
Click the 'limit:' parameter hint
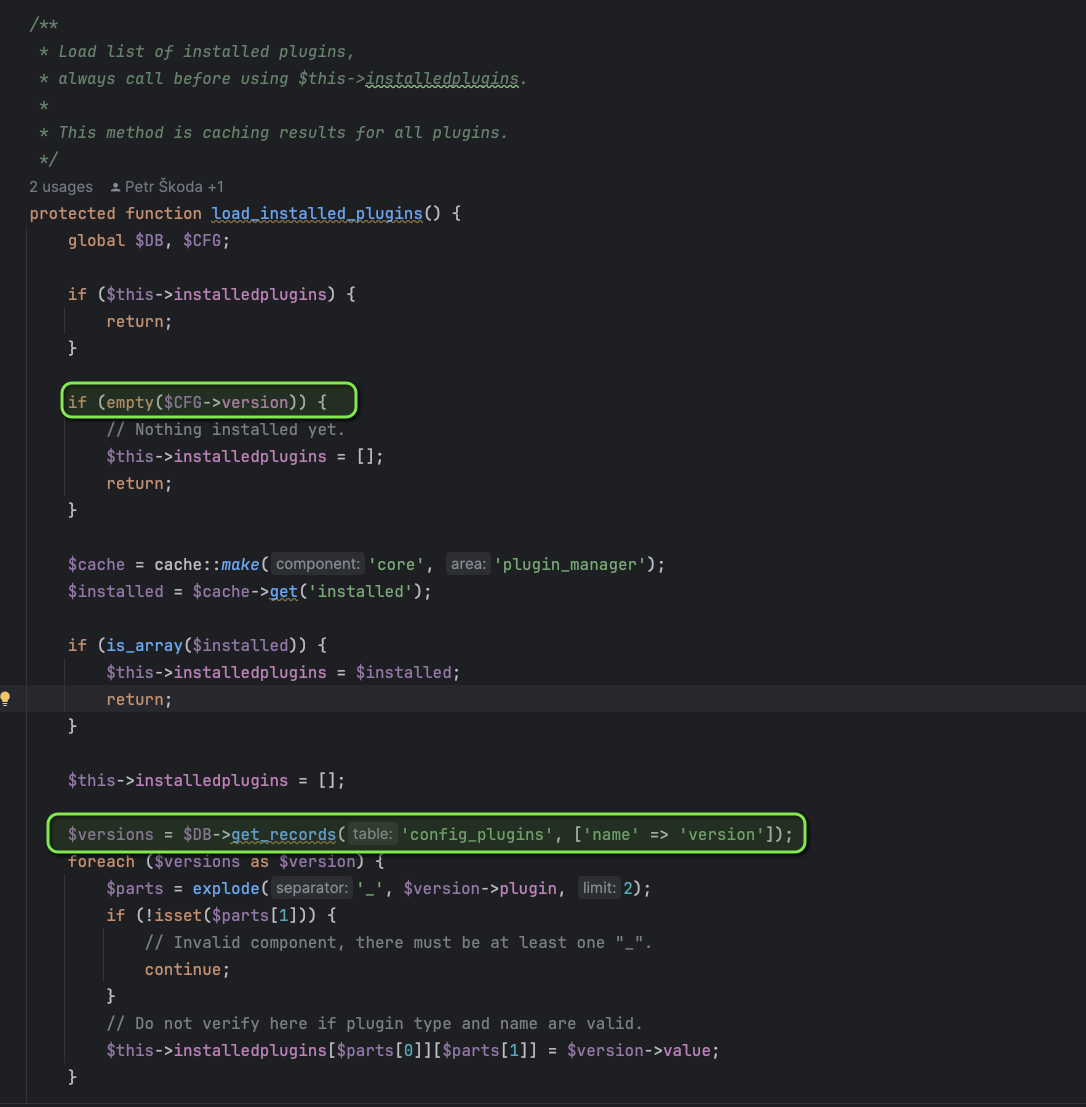[x=599, y=887]
